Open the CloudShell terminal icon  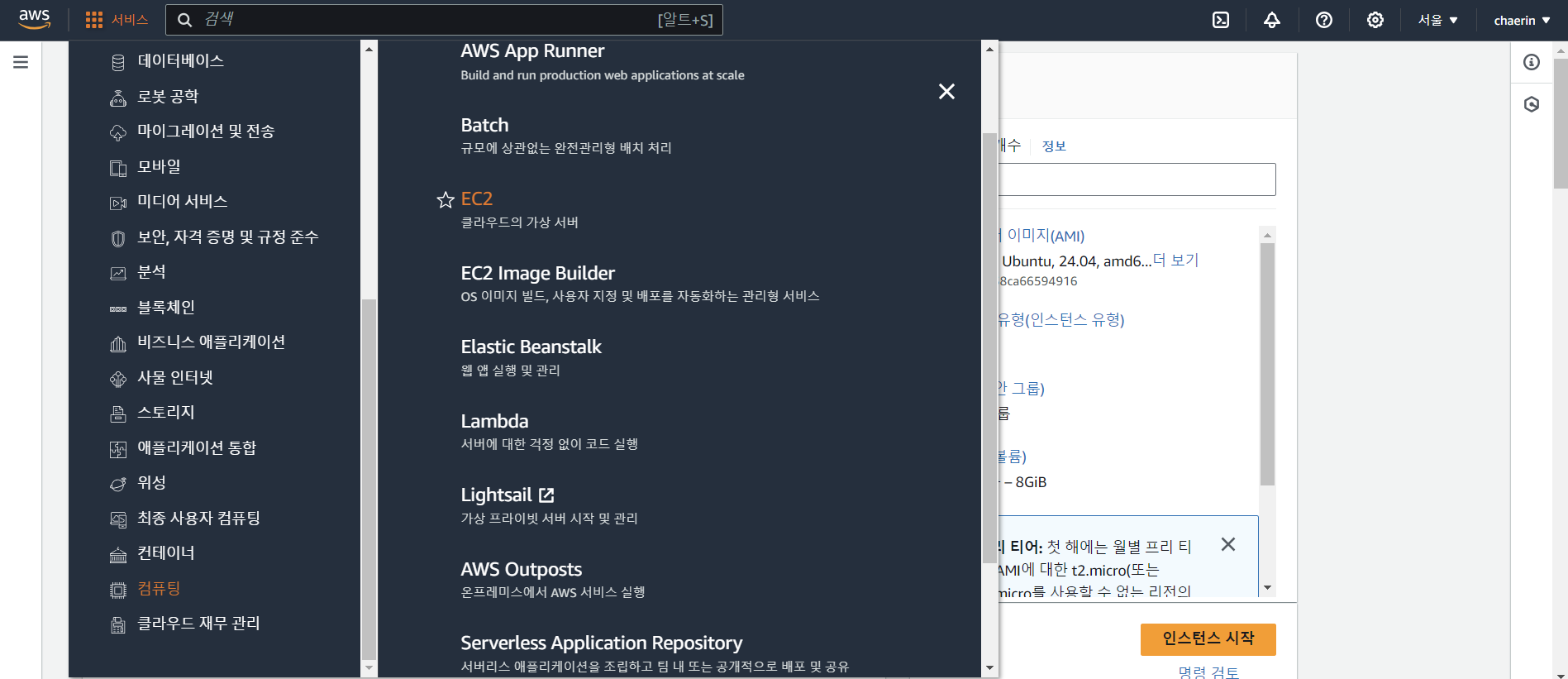(x=1221, y=20)
